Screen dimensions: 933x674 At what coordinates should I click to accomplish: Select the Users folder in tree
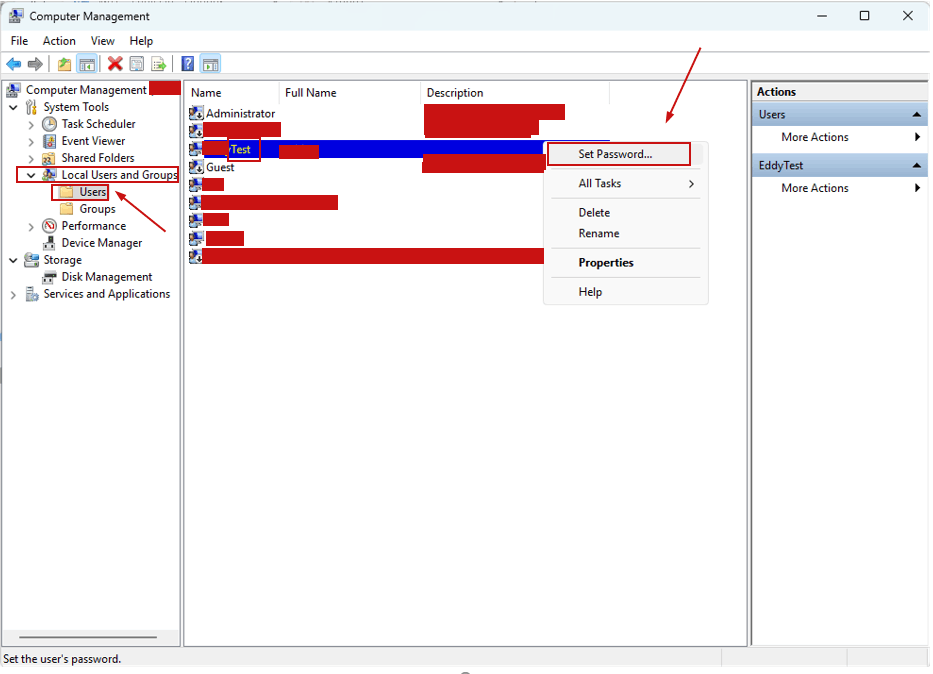click(x=93, y=192)
